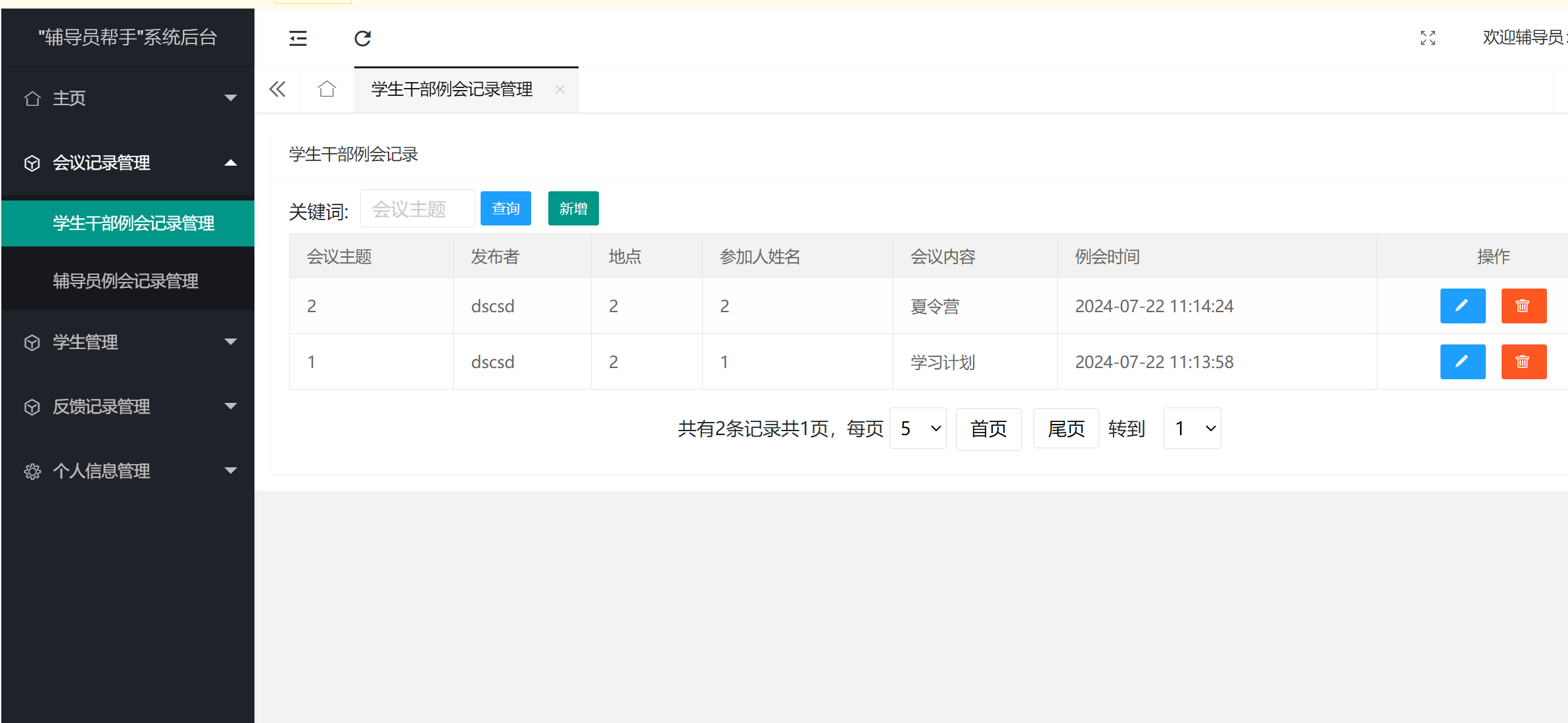This screenshot has height=723, width=1568.
Task: Click the 学生干部例会记录 panel heading
Action: click(x=354, y=154)
